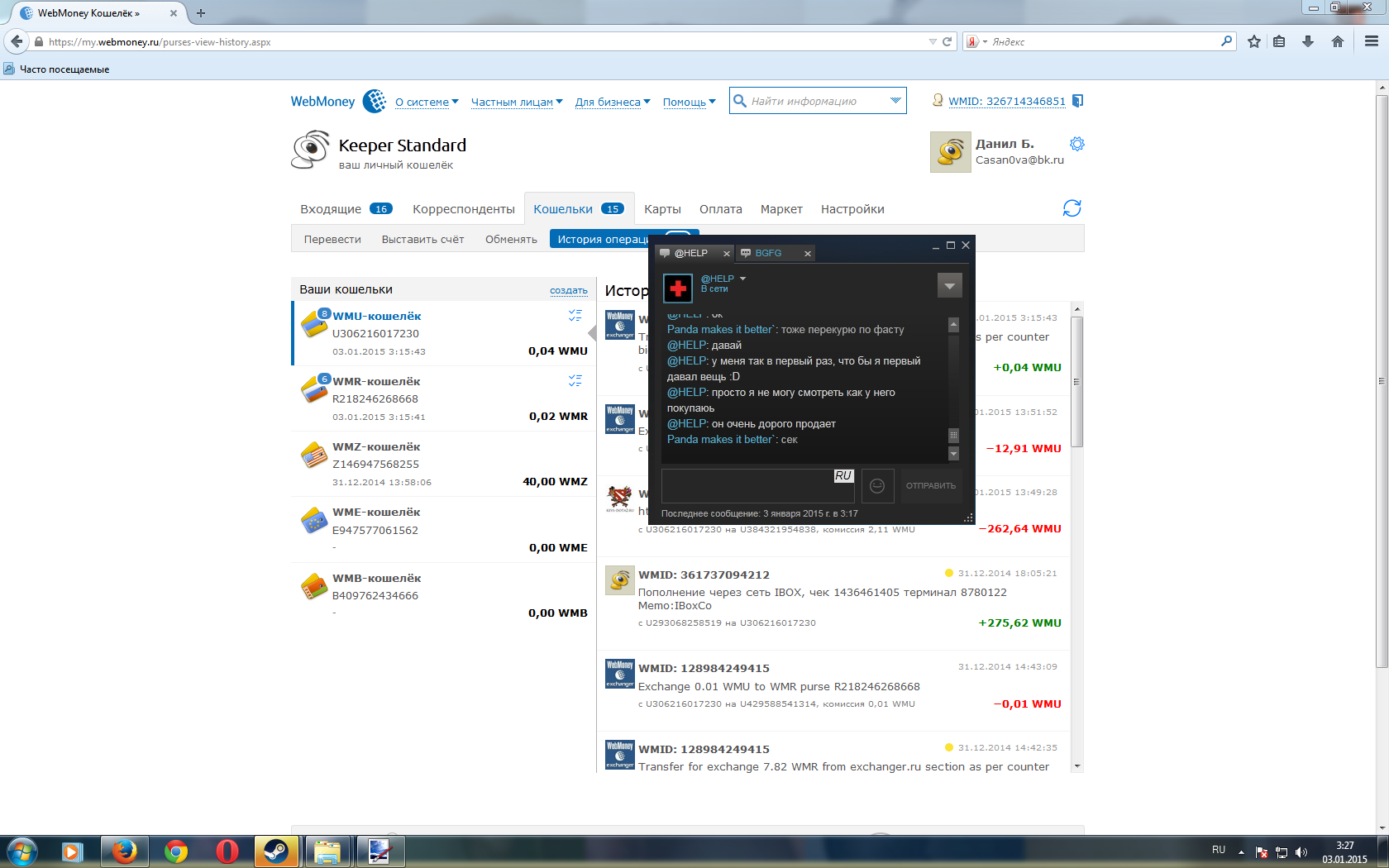
Task: Click the Steam chat scrollbar thumb
Action: 953,436
